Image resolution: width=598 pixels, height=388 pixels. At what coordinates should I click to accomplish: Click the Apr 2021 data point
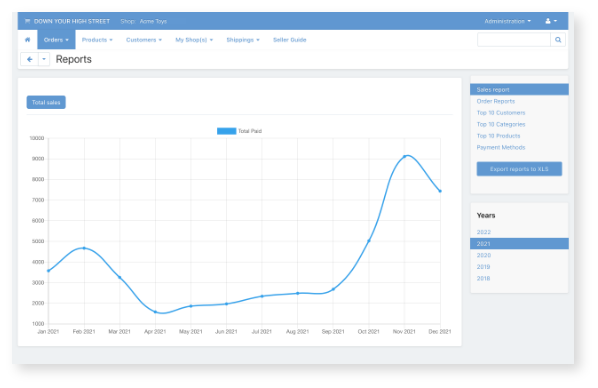pos(155,312)
